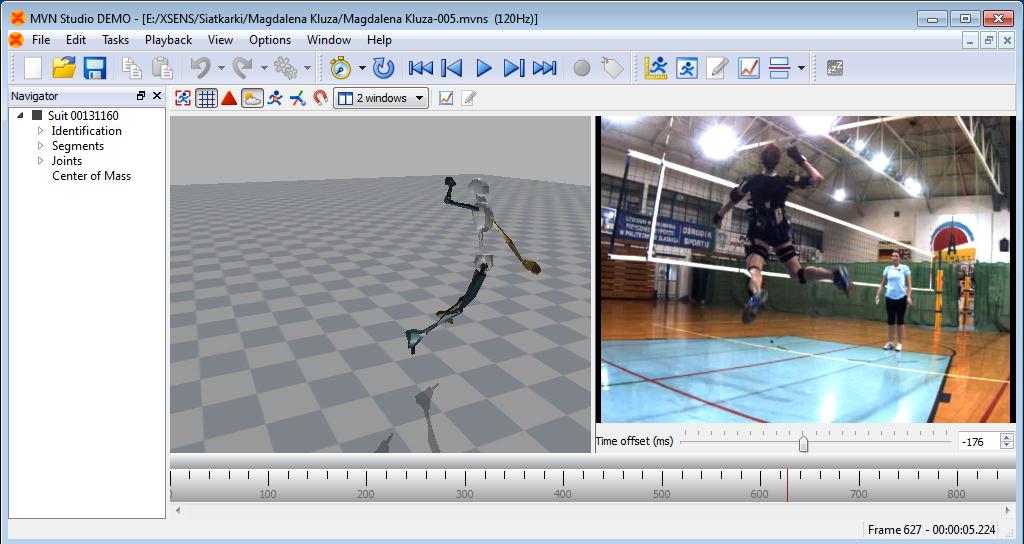Click the Time offset value field showing -176
The height and width of the screenshot is (544, 1024).
(x=979, y=442)
